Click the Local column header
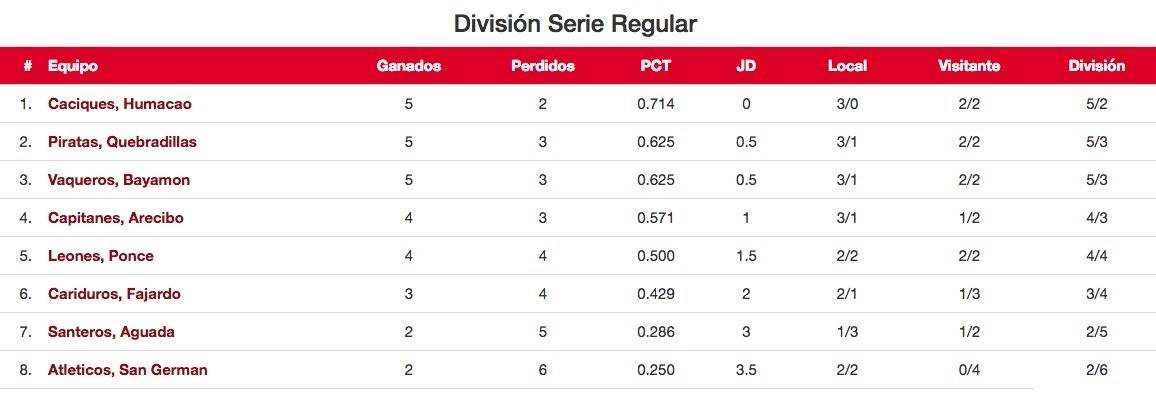This screenshot has height=394, width=1156. click(847, 66)
